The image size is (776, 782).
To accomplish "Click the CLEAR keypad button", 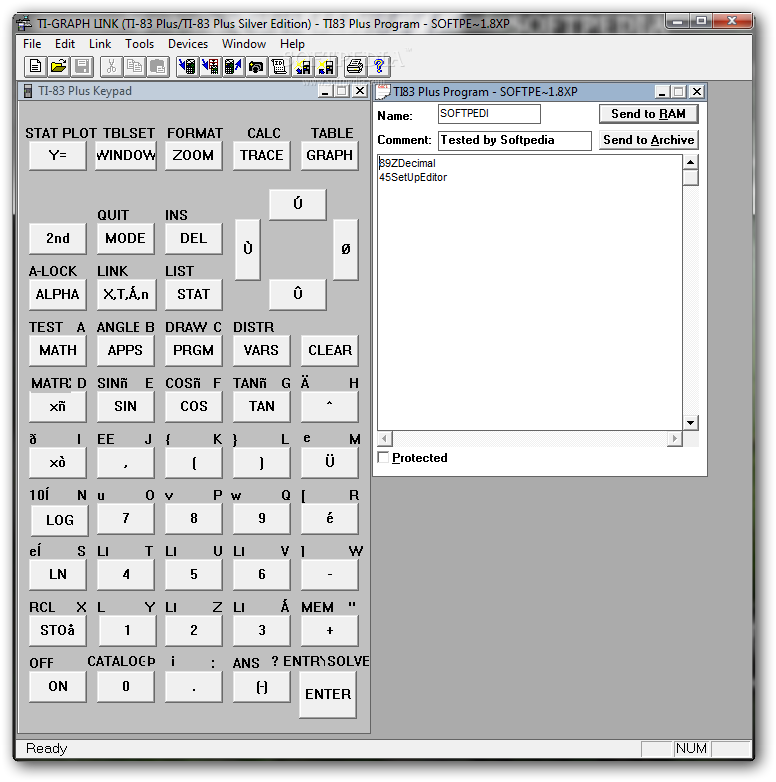I will coord(330,351).
